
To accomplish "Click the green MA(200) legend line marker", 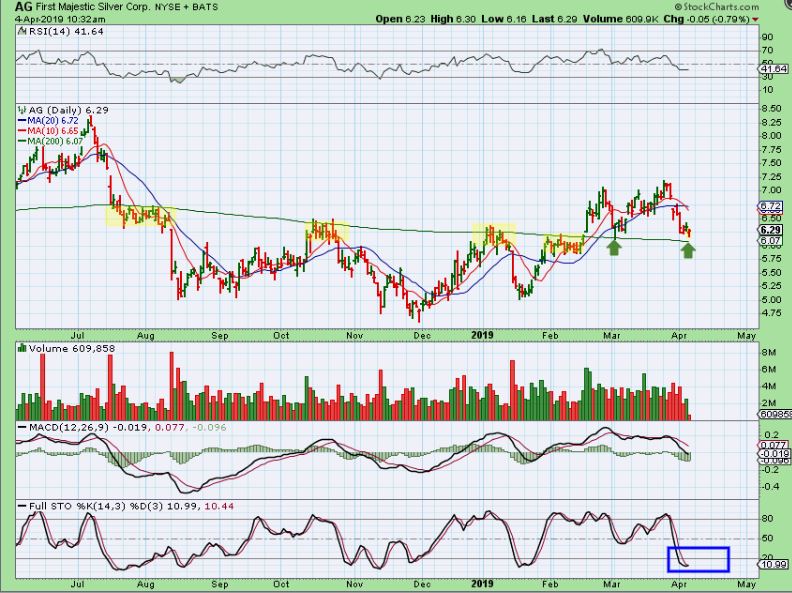I will tap(22, 141).
